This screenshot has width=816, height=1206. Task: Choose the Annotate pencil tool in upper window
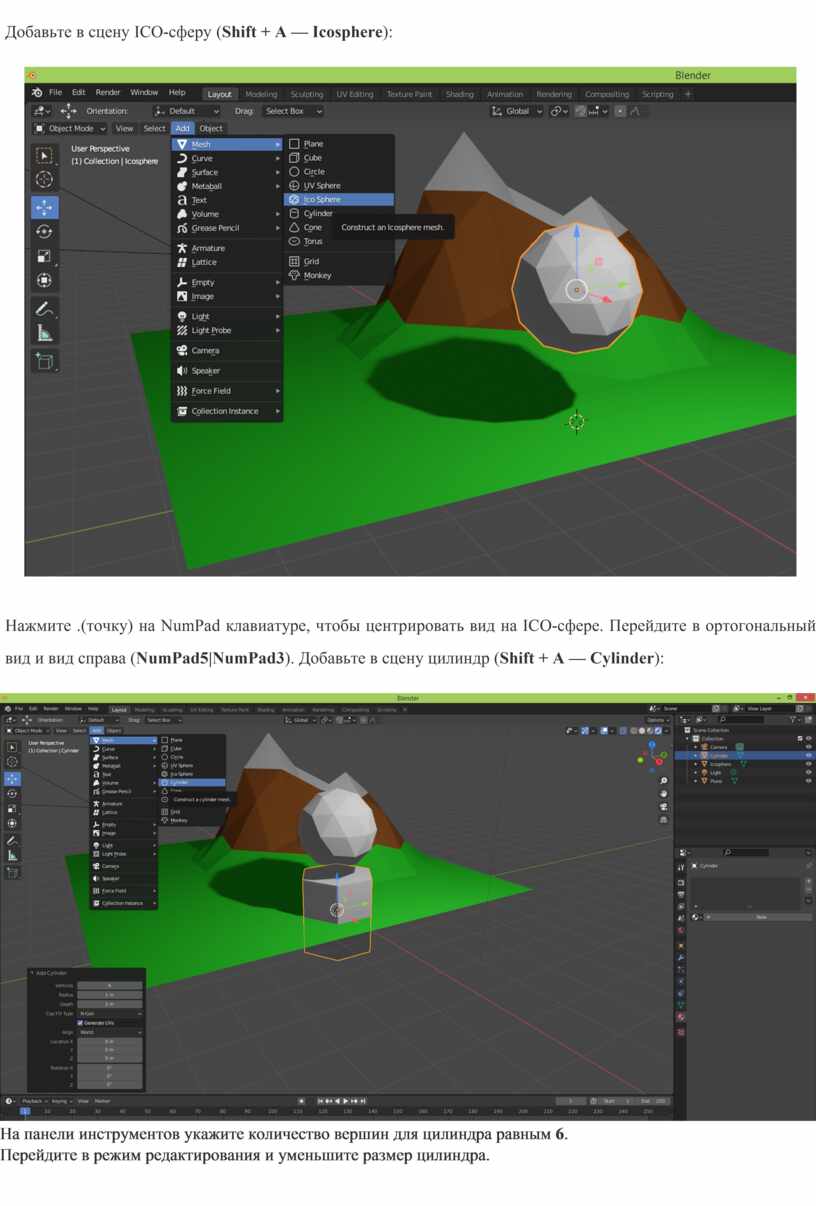[44, 308]
